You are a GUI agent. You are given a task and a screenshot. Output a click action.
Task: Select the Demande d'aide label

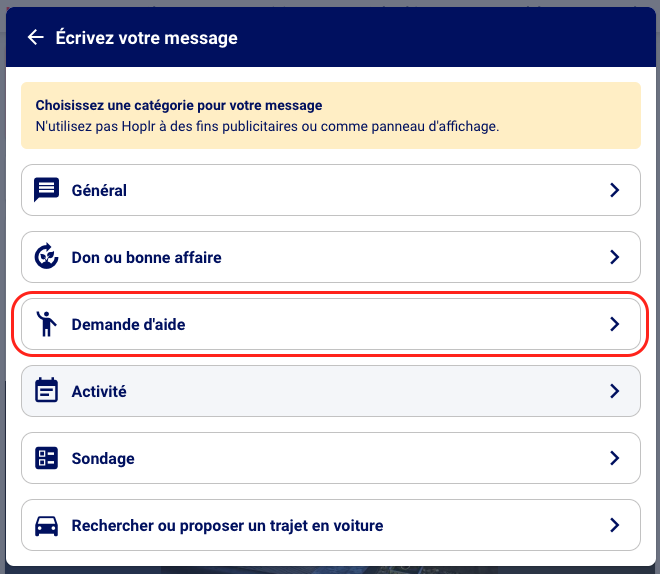(128, 324)
